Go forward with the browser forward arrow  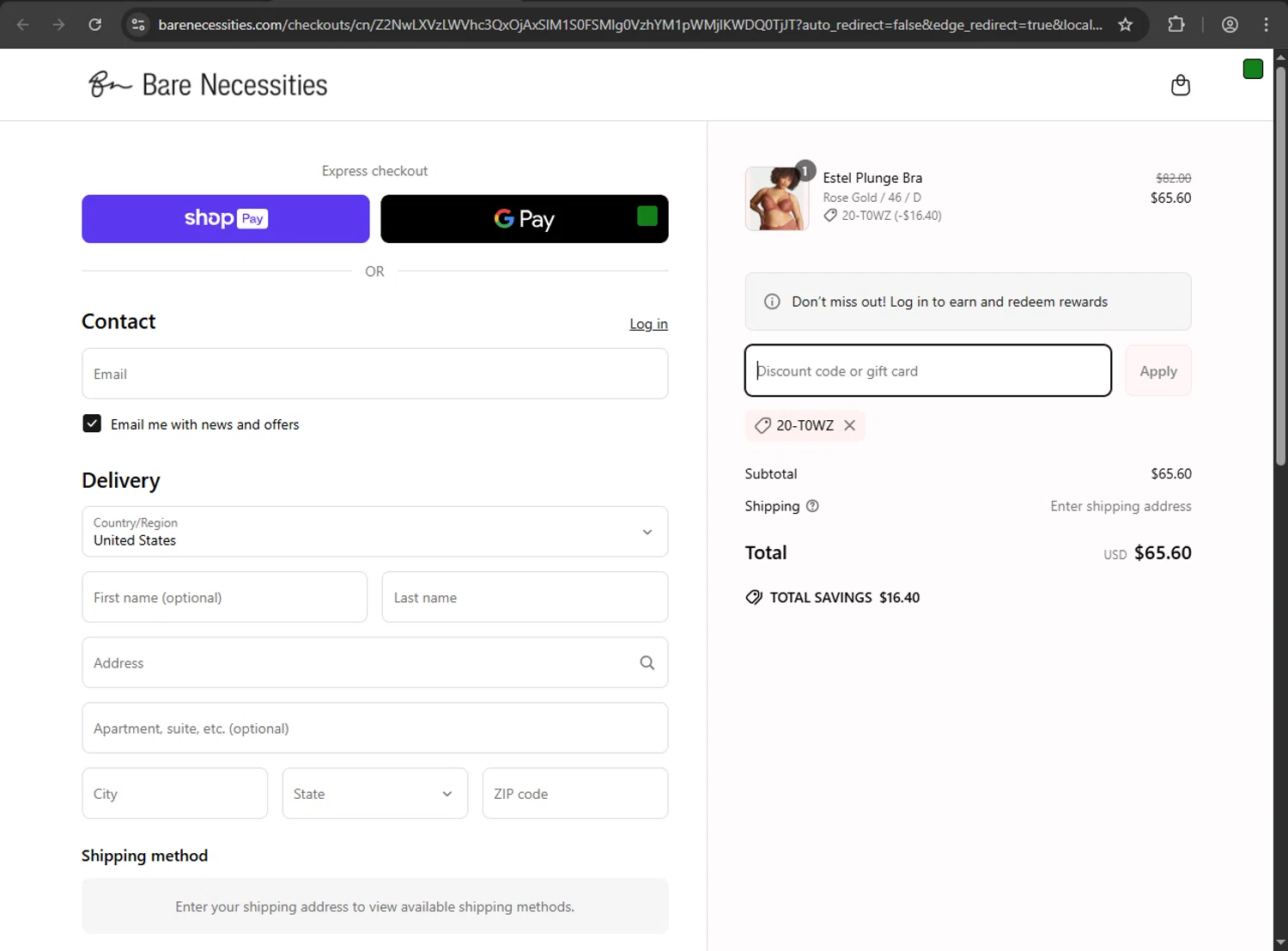pyautogui.click(x=58, y=25)
